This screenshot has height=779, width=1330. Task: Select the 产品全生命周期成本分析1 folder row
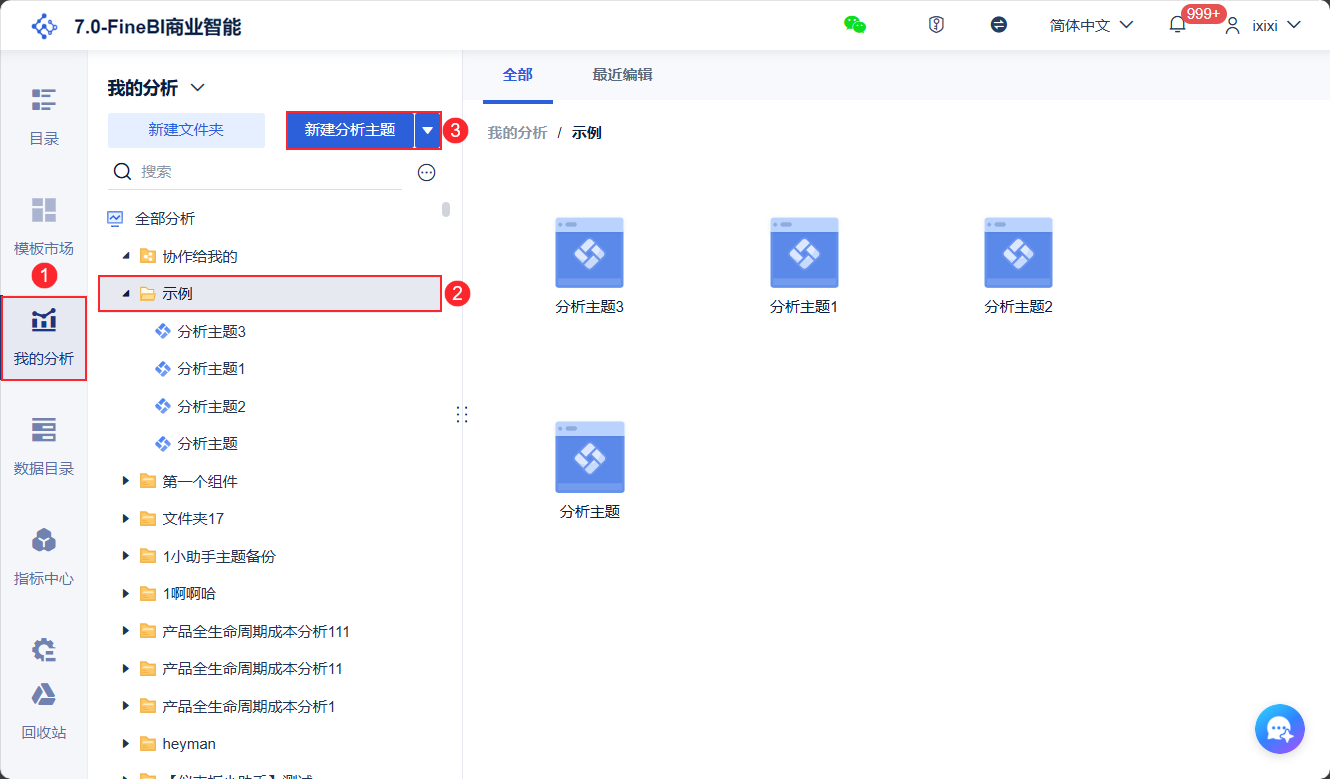point(270,706)
